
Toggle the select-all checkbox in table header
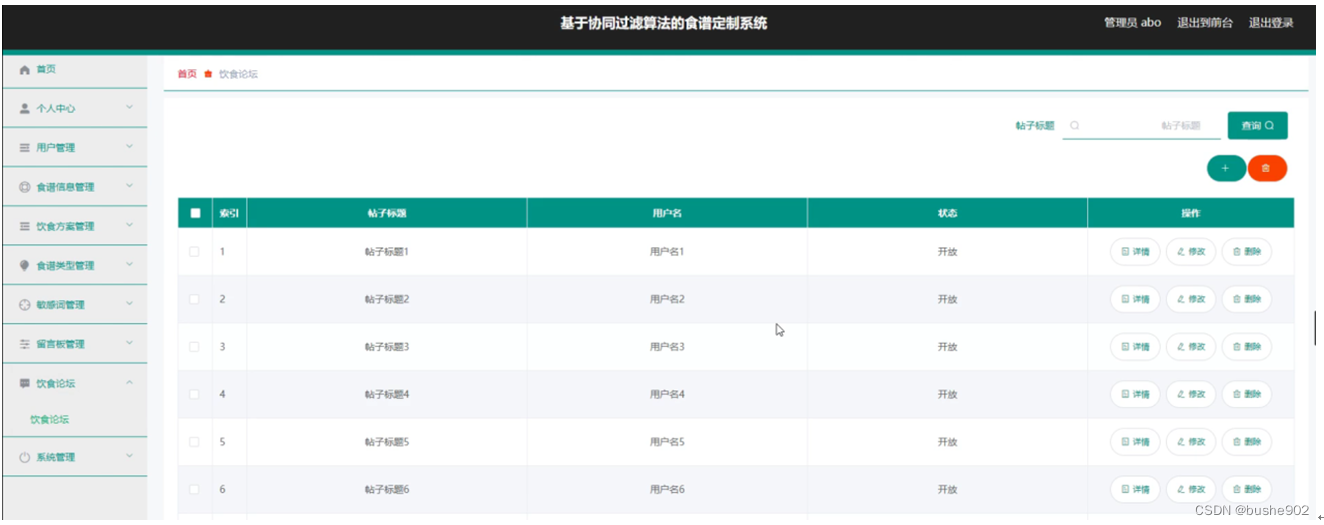point(195,213)
